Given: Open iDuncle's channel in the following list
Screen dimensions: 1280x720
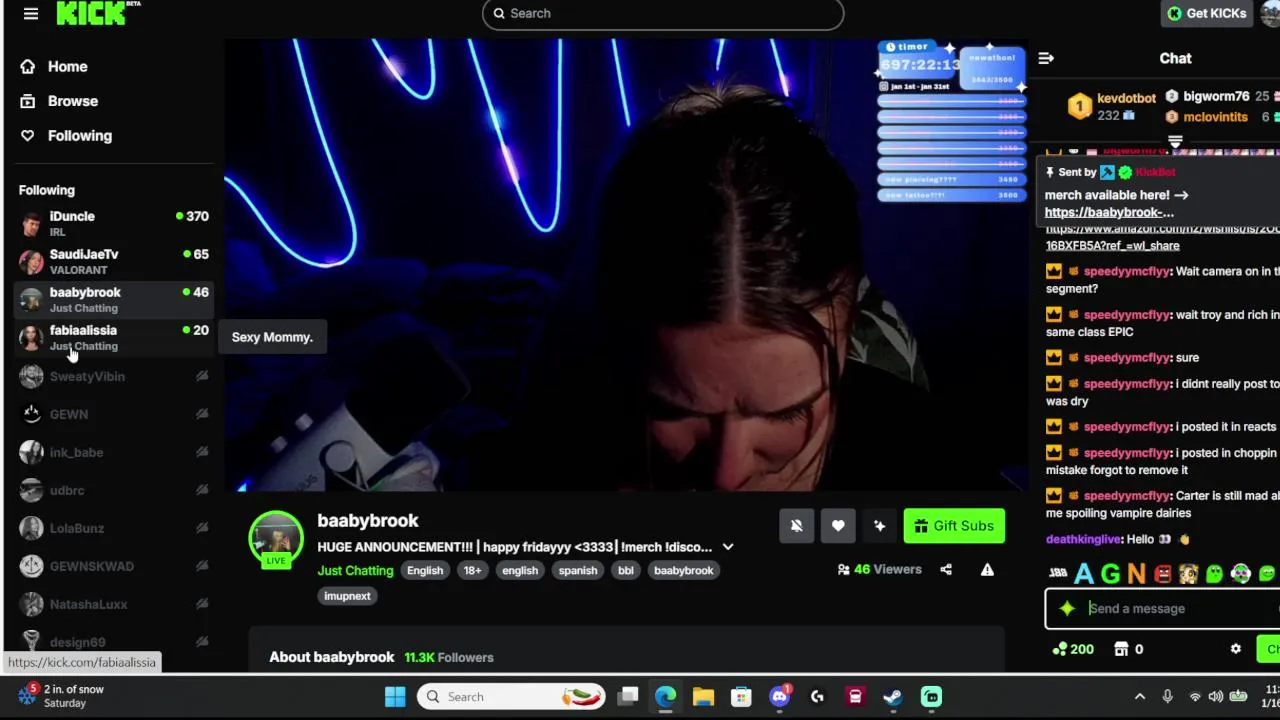Looking at the screenshot, I should point(114,223).
